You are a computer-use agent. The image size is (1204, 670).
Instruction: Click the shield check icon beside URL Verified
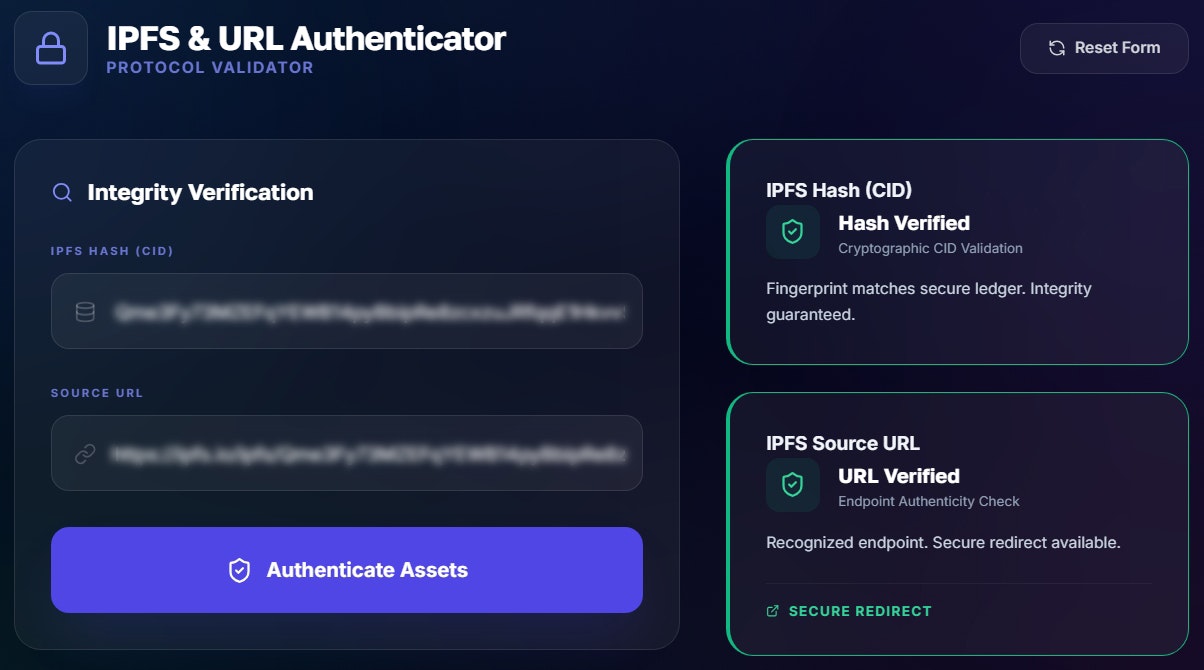792,485
